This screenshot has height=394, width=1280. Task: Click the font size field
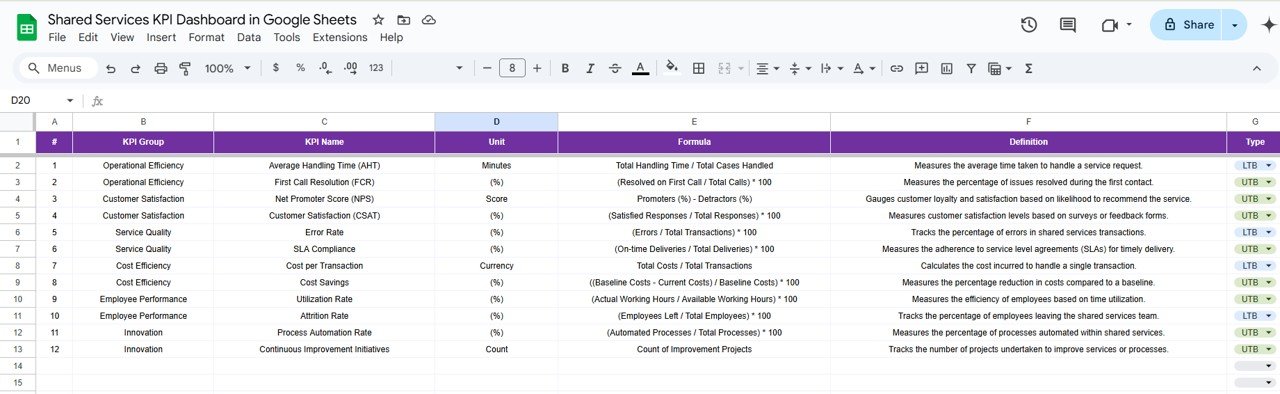(512, 68)
